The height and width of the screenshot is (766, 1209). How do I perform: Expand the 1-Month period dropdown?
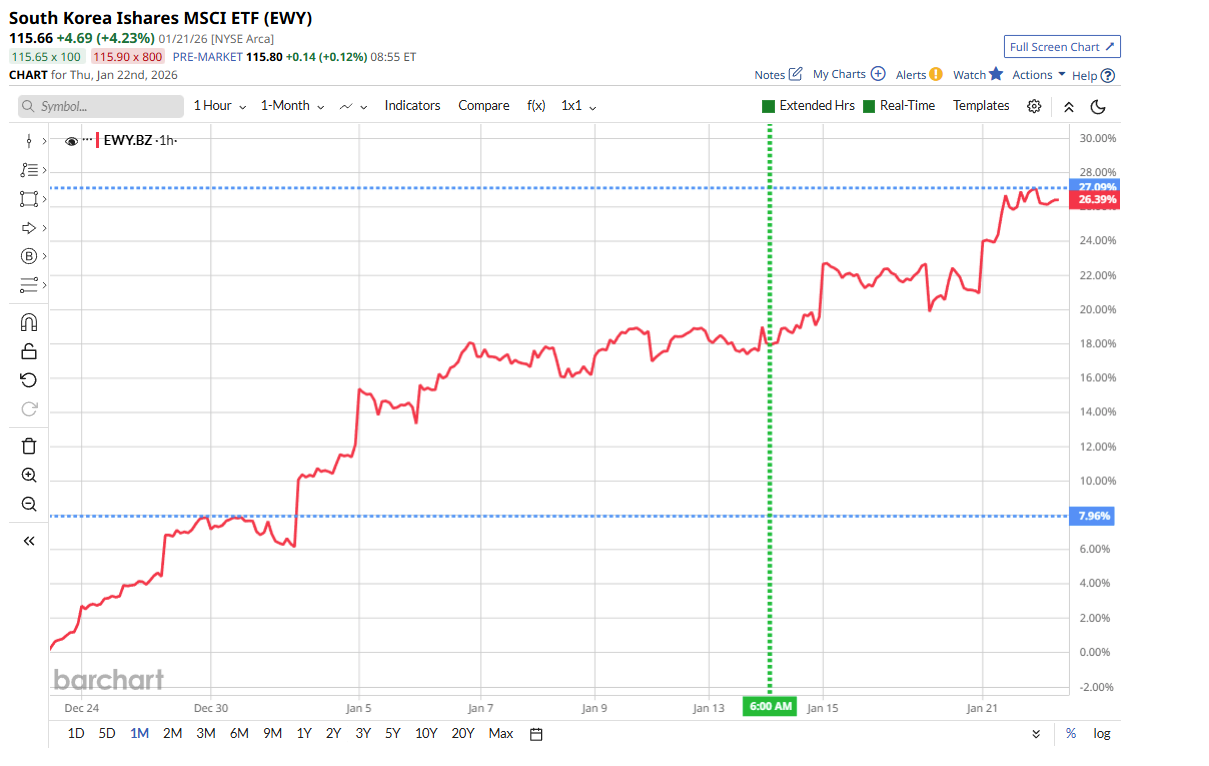click(x=292, y=106)
